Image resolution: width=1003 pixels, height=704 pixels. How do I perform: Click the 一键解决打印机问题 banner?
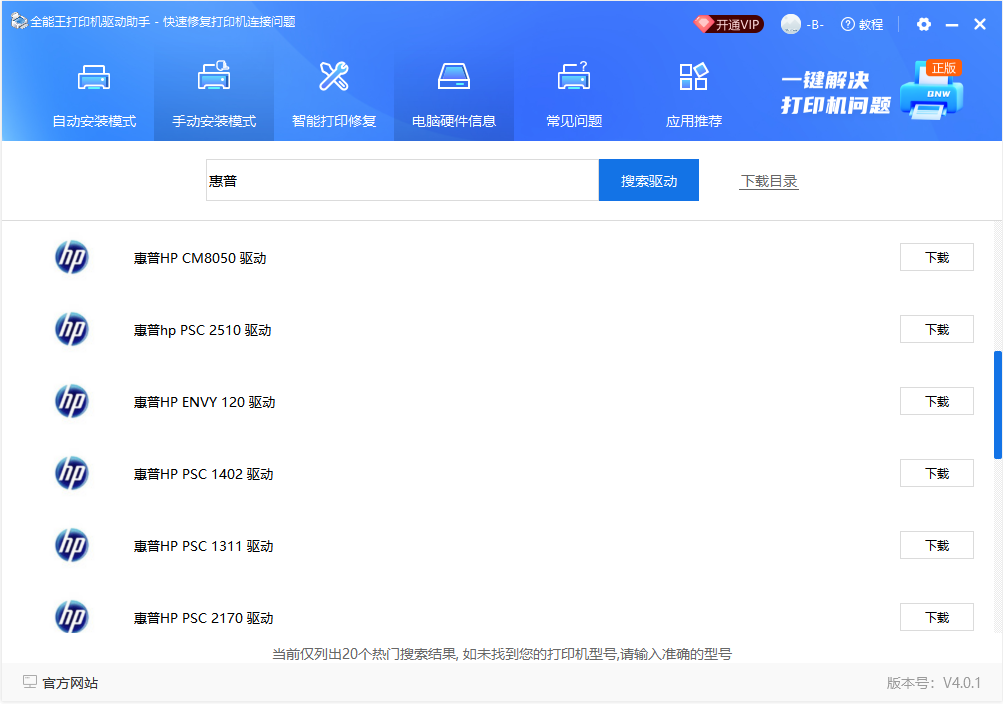point(871,91)
